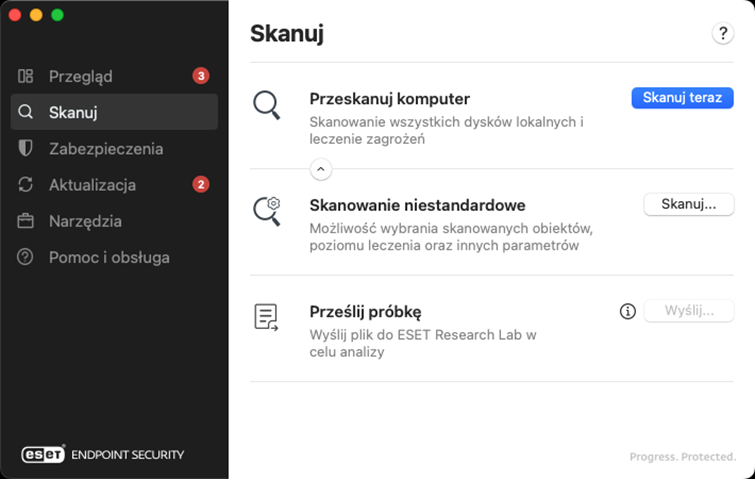Image resolution: width=756 pixels, height=479 pixels.
Task: Click the Prześlij próbkę document icon
Action: pos(266,317)
